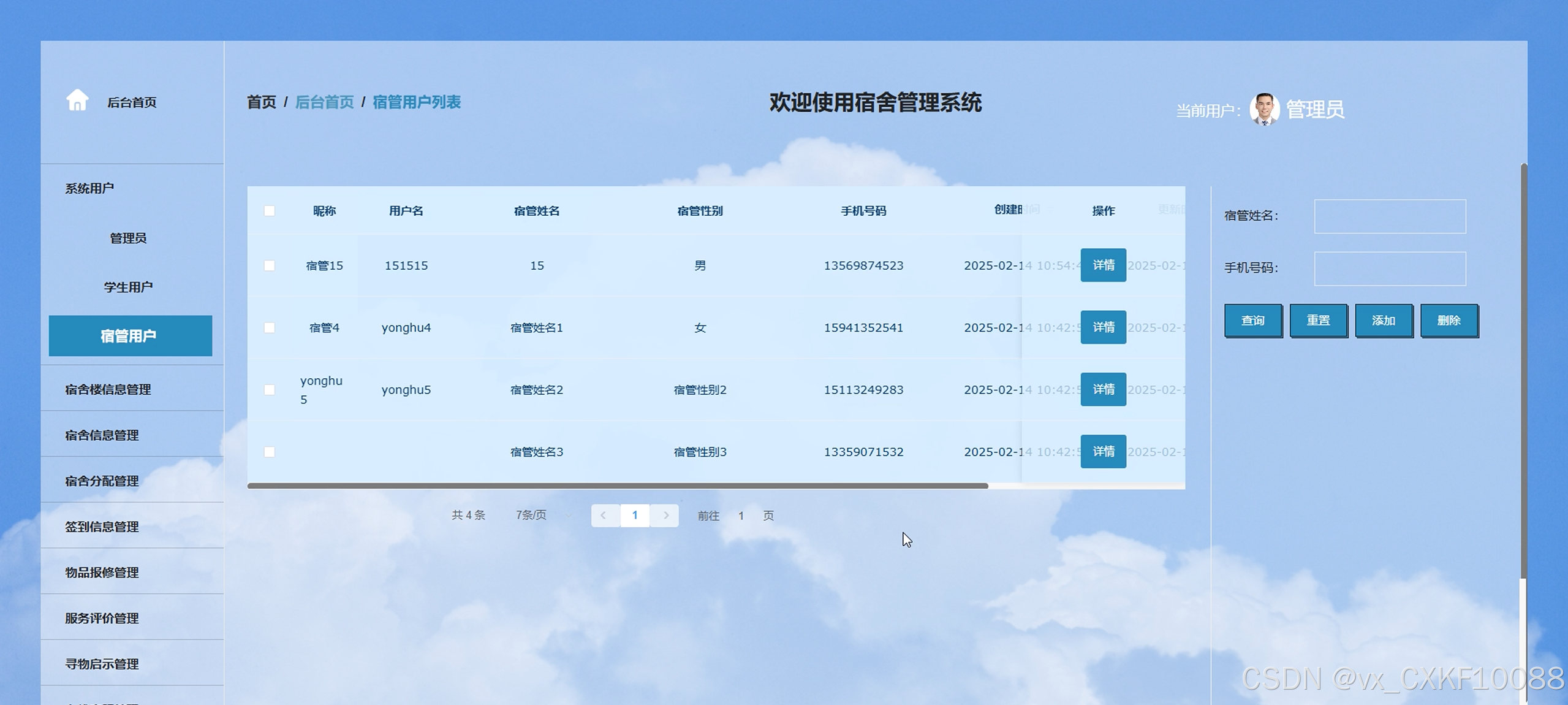Expand the 系统用户 menu group
1568x705 pixels.
tap(89, 188)
